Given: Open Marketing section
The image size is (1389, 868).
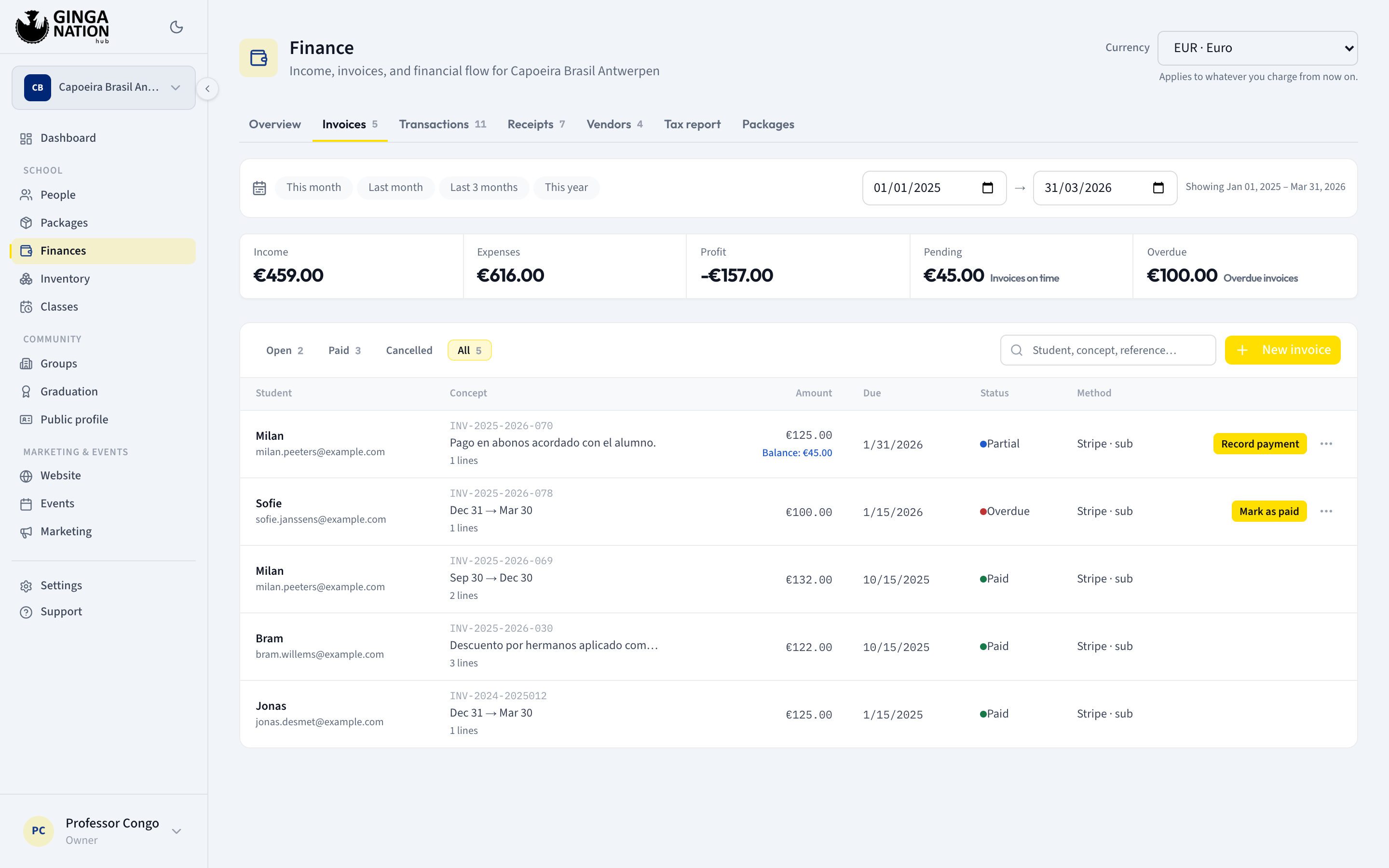Looking at the screenshot, I should tap(103, 531).
